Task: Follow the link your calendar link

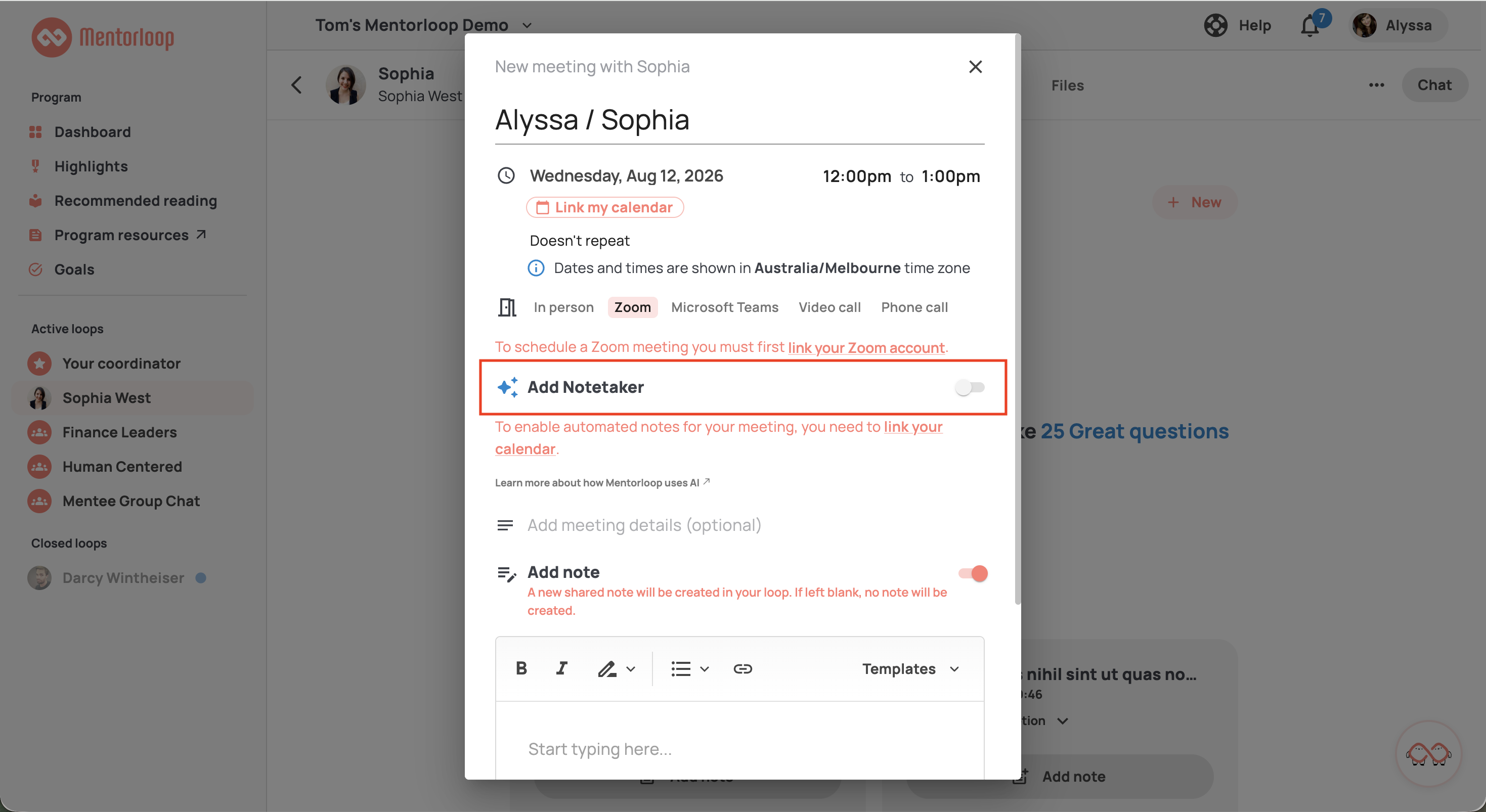Action: coord(718,438)
